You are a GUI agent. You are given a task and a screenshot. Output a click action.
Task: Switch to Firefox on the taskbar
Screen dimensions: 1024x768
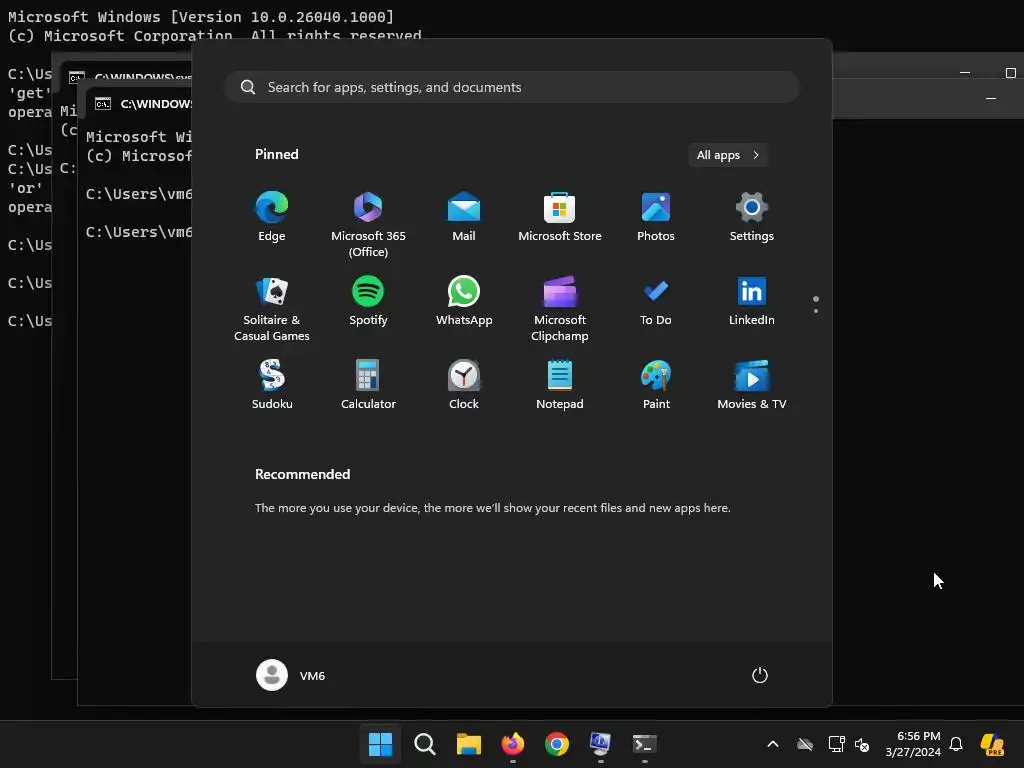coord(513,744)
